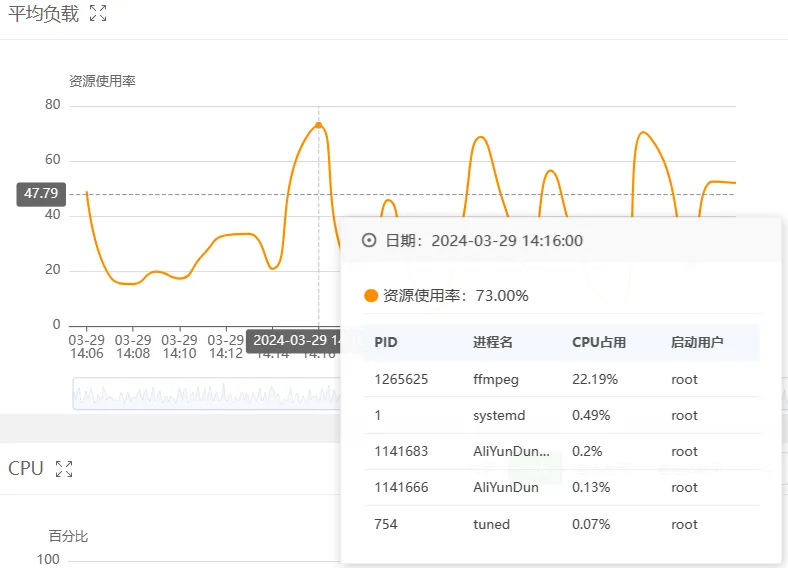
Task: Click the 启动用户 column header
Action: (x=696, y=342)
